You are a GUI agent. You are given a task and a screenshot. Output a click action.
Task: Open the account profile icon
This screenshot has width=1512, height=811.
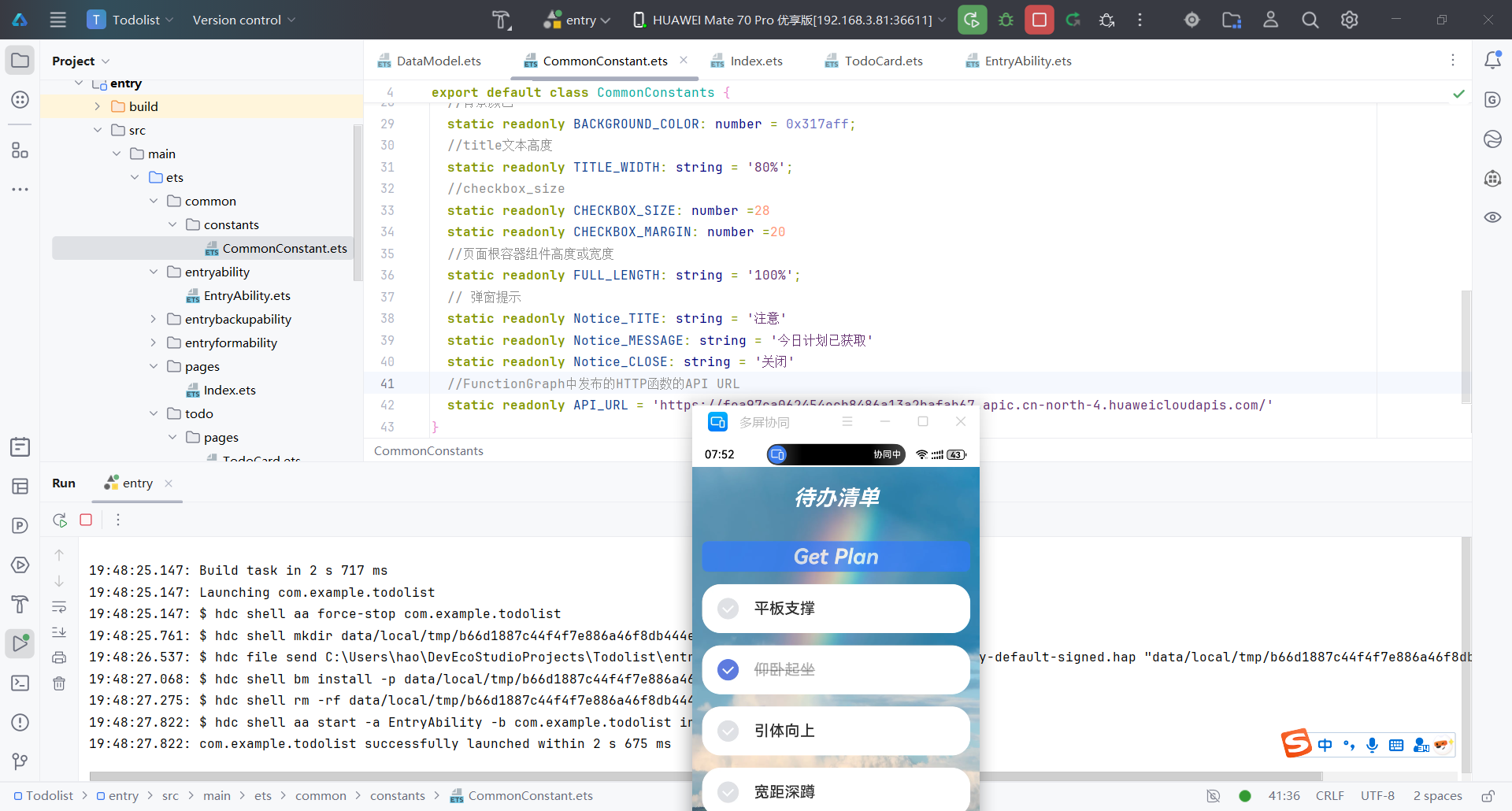[x=1271, y=20]
